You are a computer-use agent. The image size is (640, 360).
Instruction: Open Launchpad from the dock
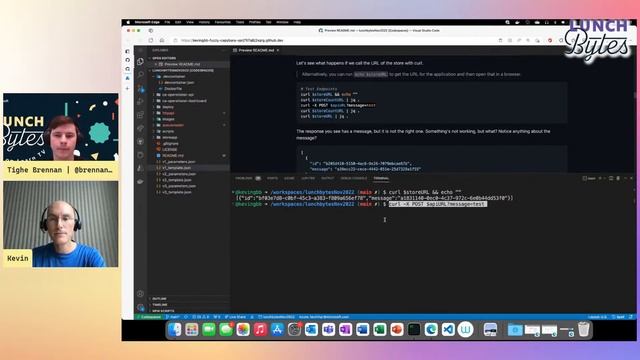(192, 329)
